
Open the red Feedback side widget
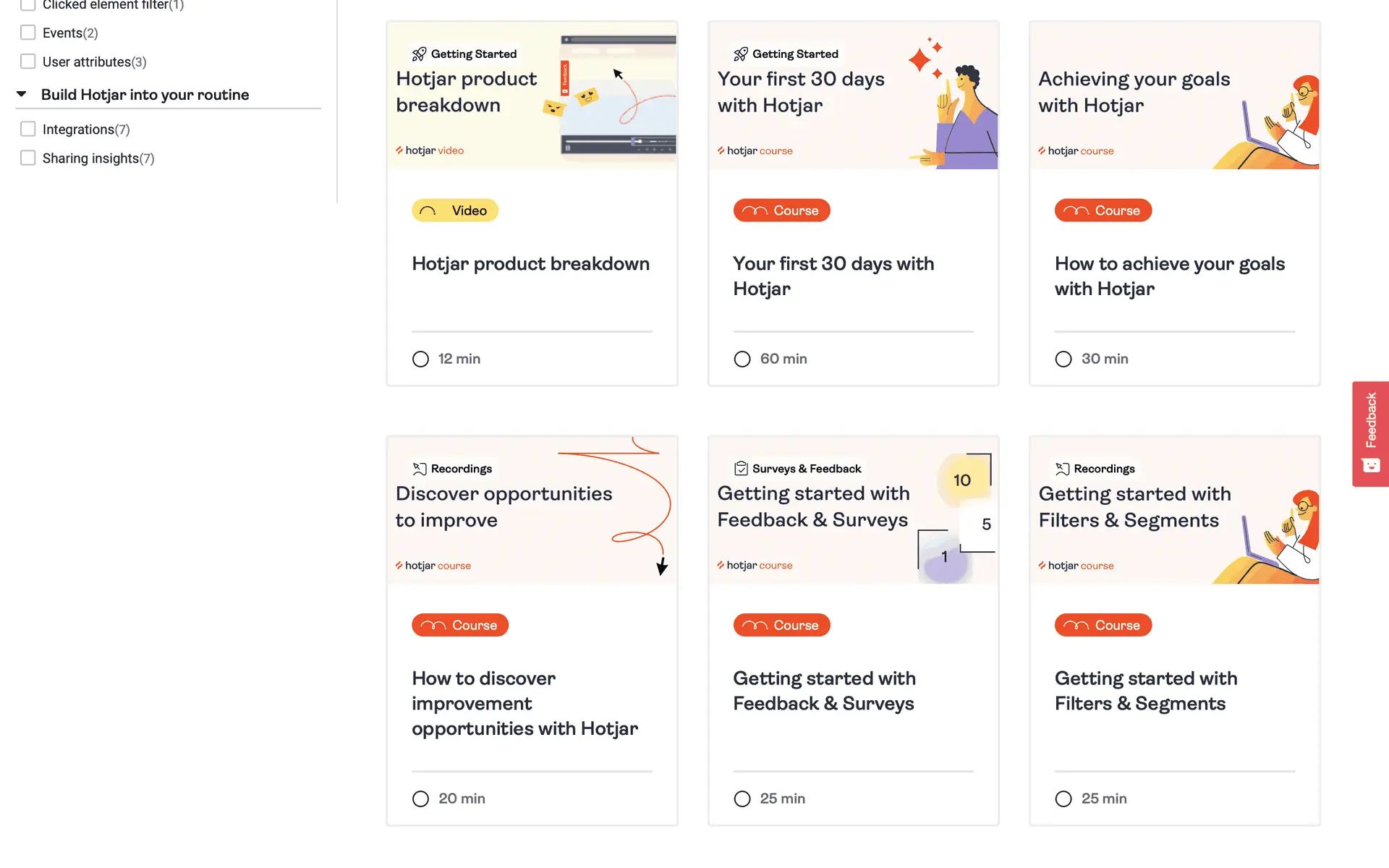1370,433
